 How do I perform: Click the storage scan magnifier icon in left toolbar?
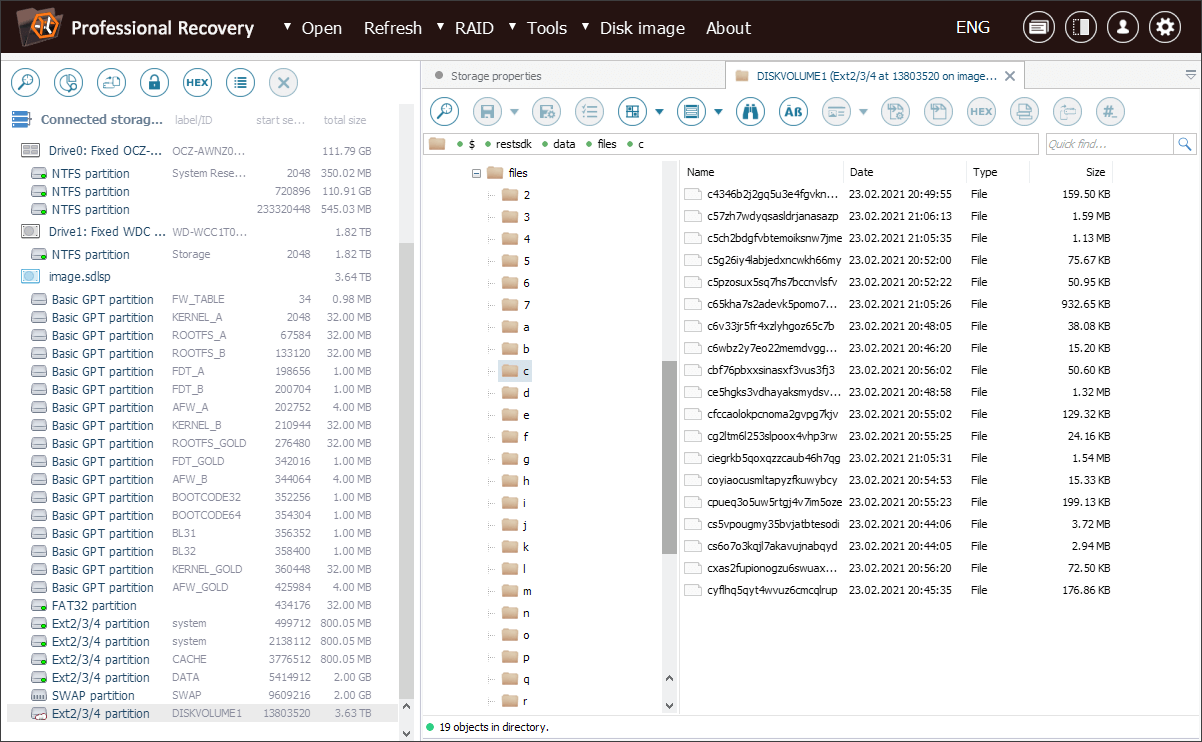click(24, 82)
